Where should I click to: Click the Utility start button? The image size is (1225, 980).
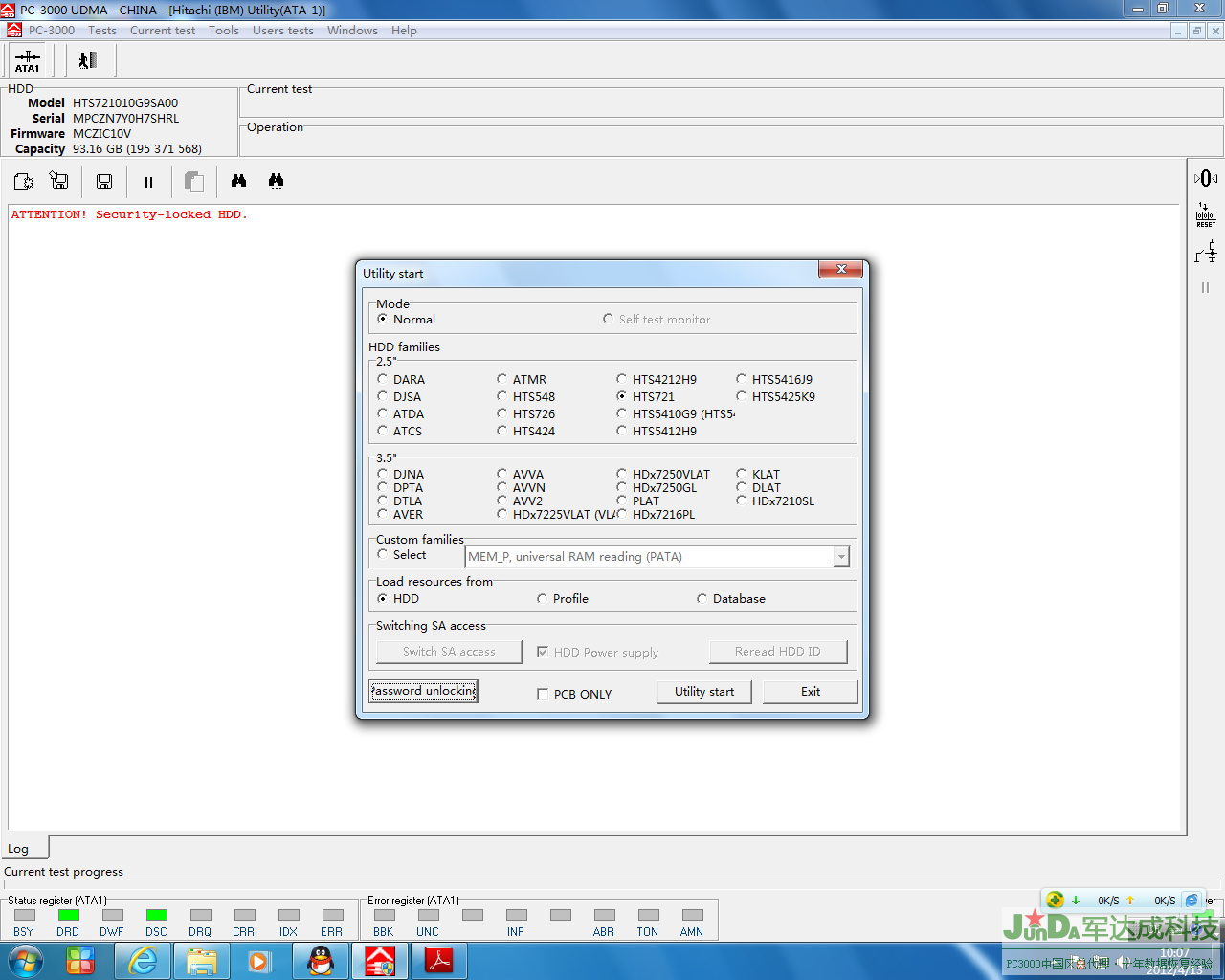click(x=704, y=692)
